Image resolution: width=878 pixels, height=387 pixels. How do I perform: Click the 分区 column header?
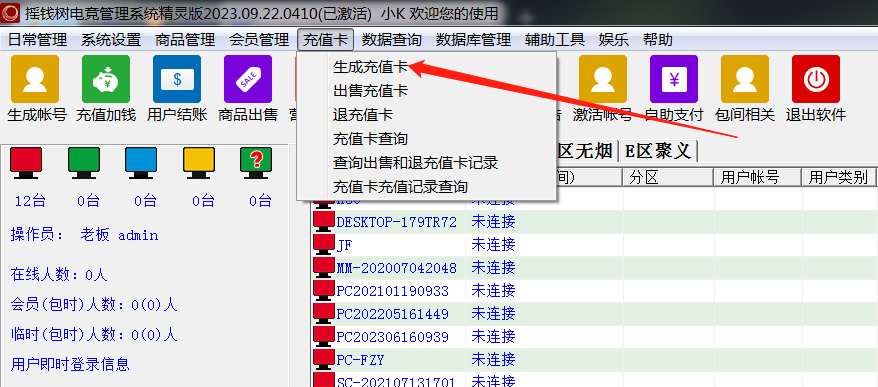tap(667, 178)
